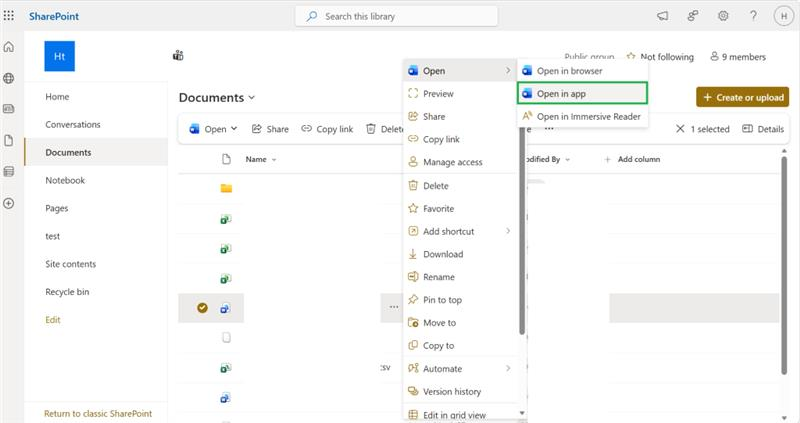The image size is (800, 423).
Task: Select Share in context menu
Action: [459, 116]
